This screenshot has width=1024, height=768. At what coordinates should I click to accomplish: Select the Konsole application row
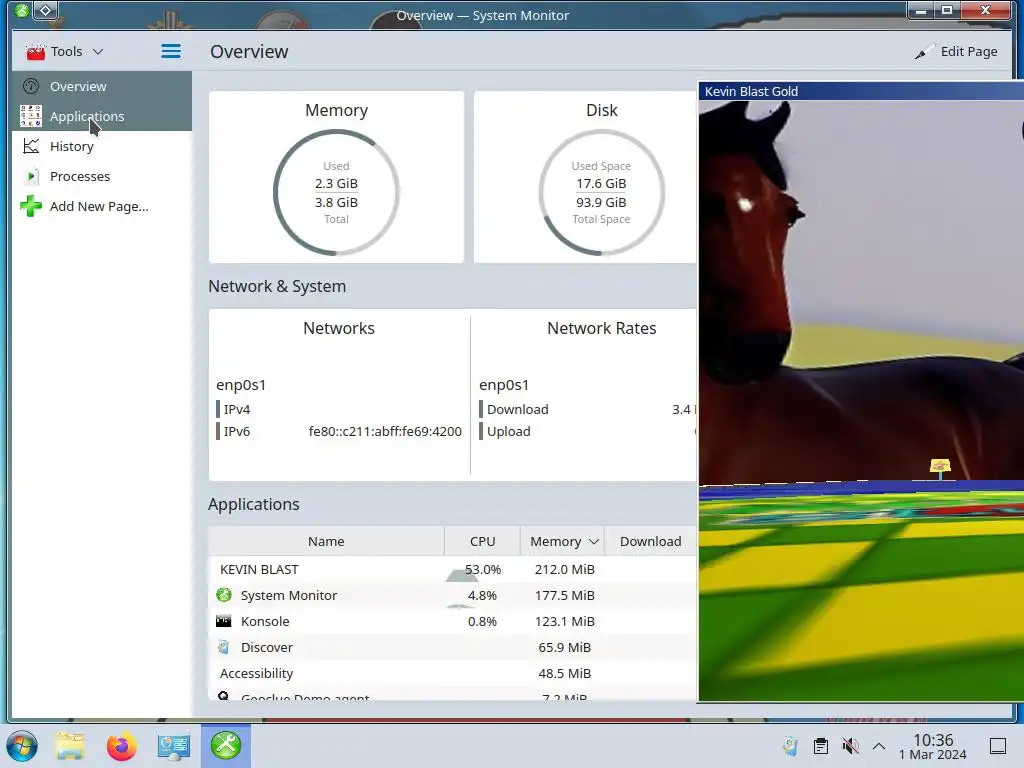453,622
